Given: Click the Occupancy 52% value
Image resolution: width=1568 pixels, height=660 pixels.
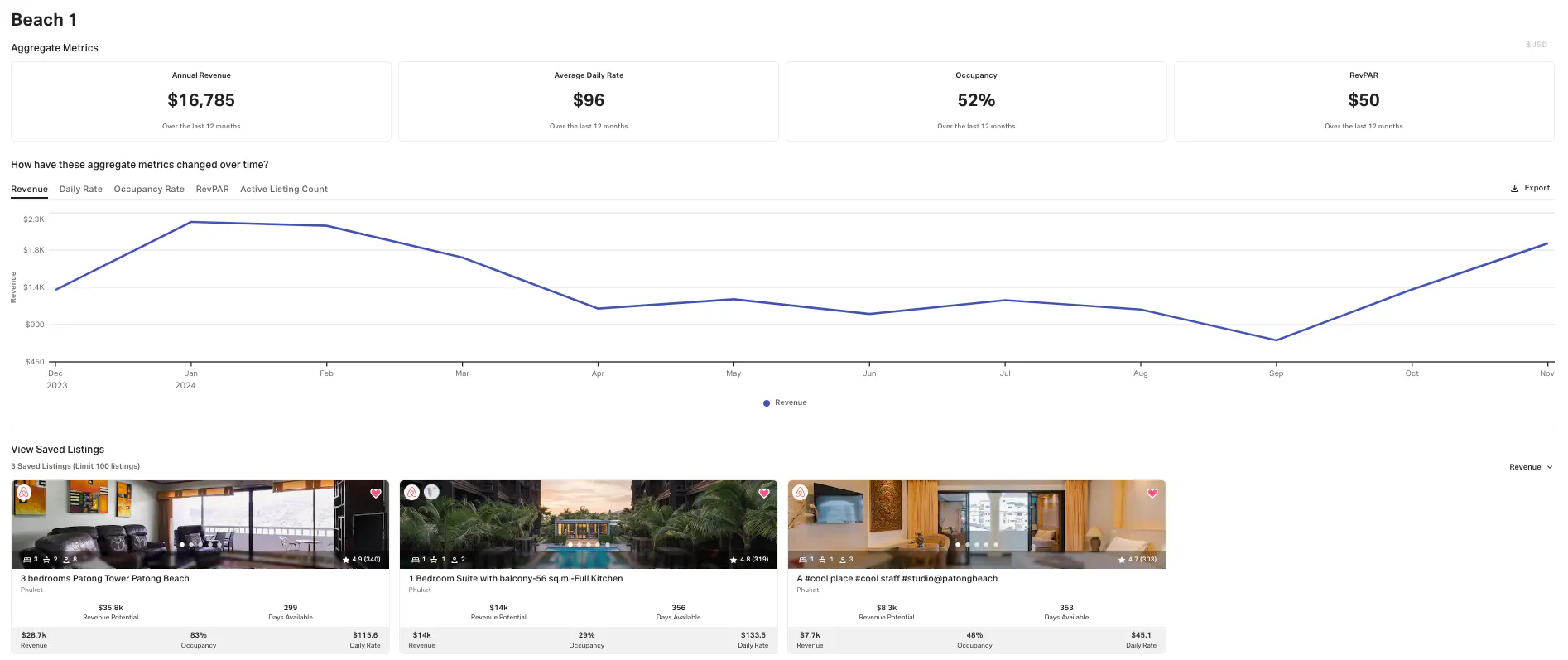Looking at the screenshot, I should click(976, 100).
